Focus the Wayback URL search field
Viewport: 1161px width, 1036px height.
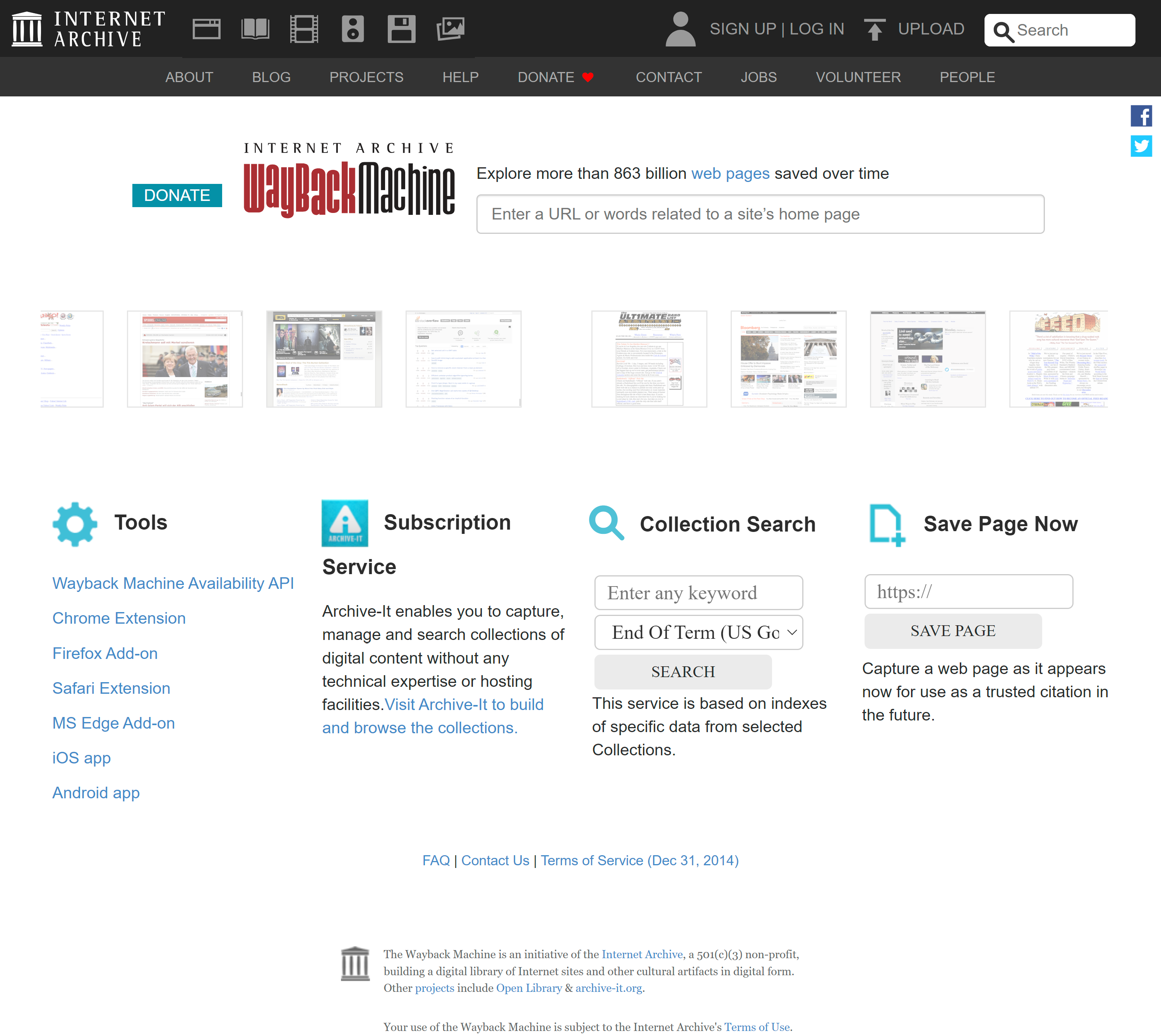tap(760, 214)
